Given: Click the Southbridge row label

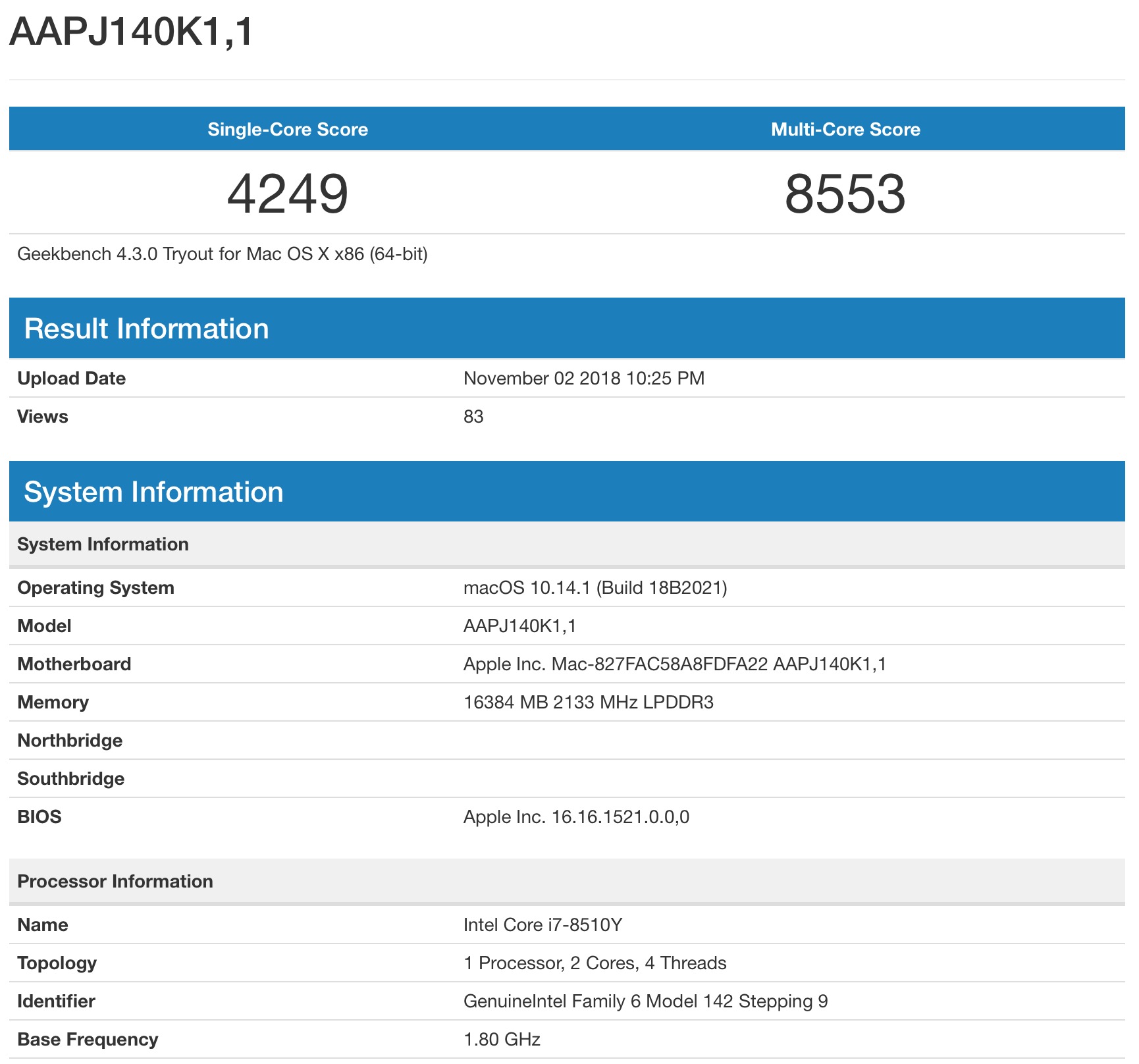Looking at the screenshot, I should pos(70,779).
